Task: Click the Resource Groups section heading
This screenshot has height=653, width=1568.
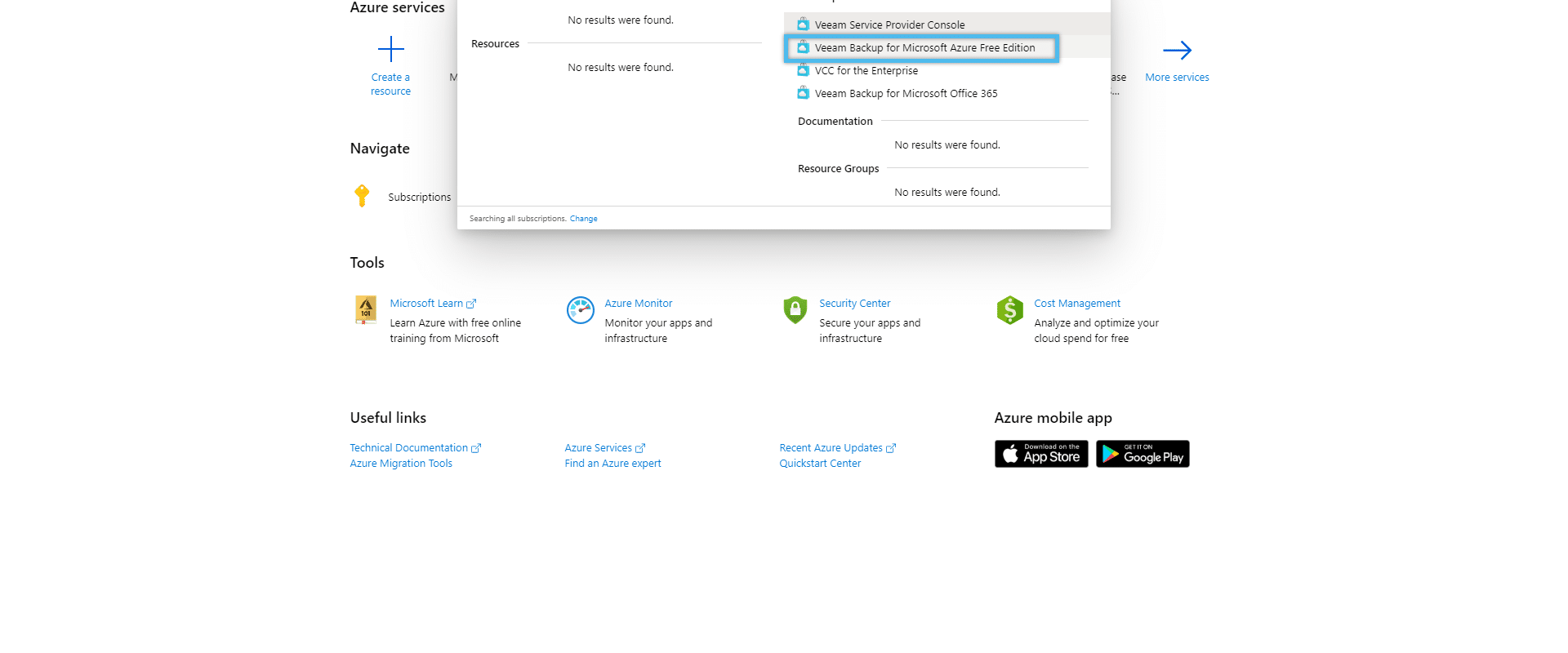Action: point(838,169)
